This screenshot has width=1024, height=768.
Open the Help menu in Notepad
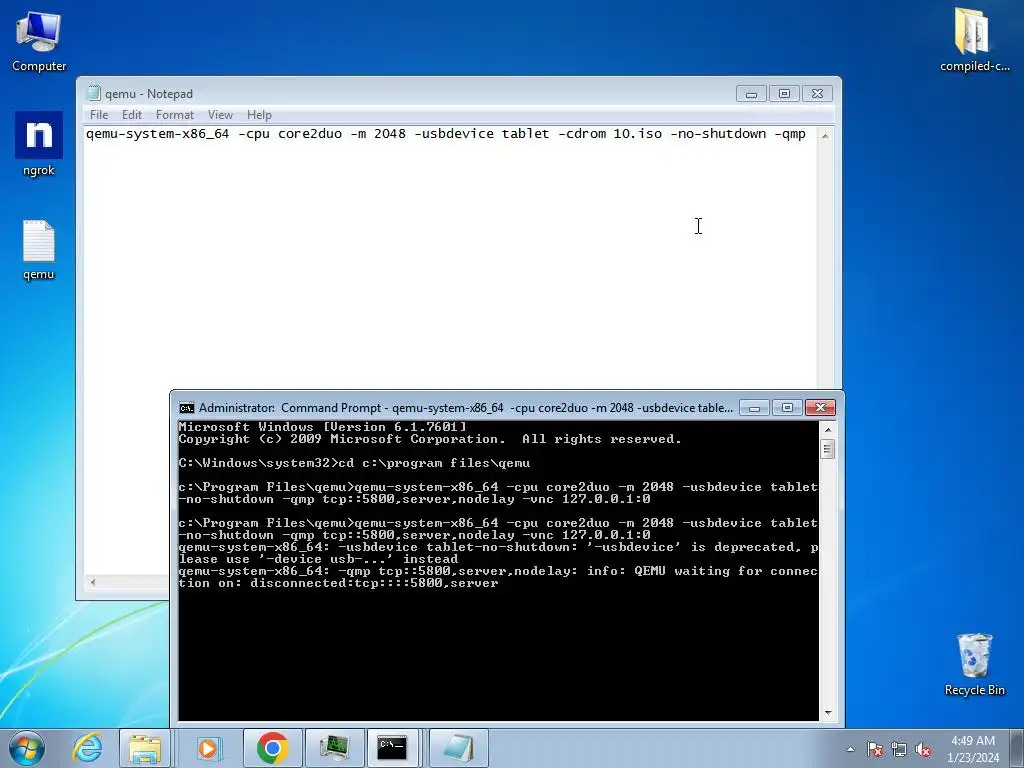pos(259,115)
